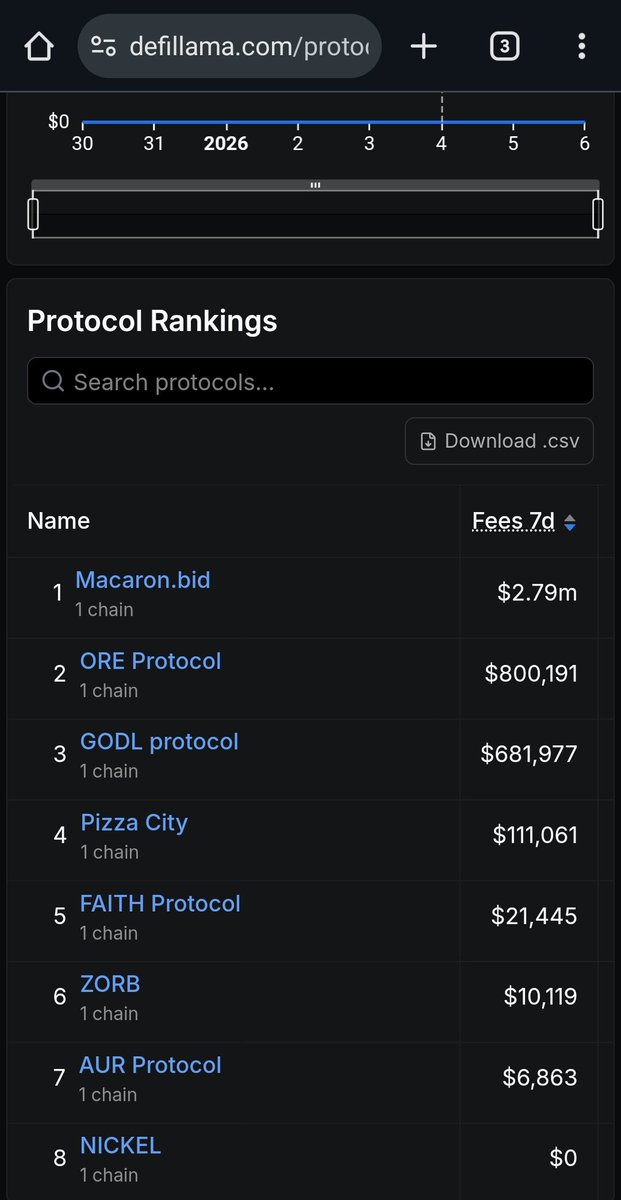Download the rankings as .csv
The width and height of the screenshot is (621, 1200).
tap(499, 441)
